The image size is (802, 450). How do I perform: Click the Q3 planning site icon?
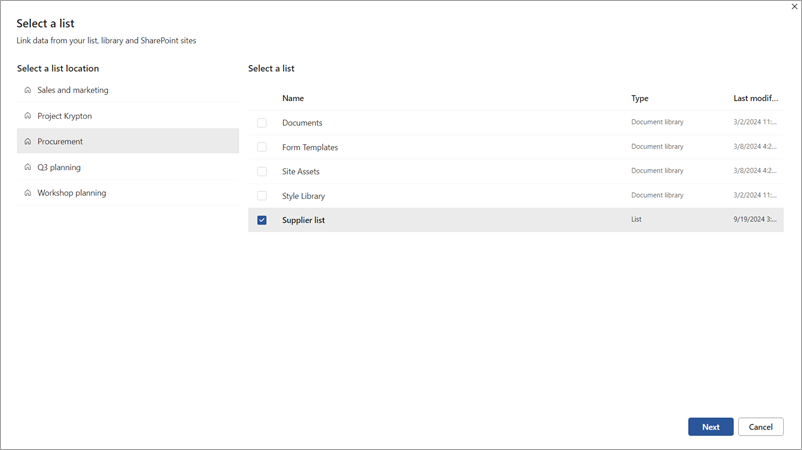(28, 167)
